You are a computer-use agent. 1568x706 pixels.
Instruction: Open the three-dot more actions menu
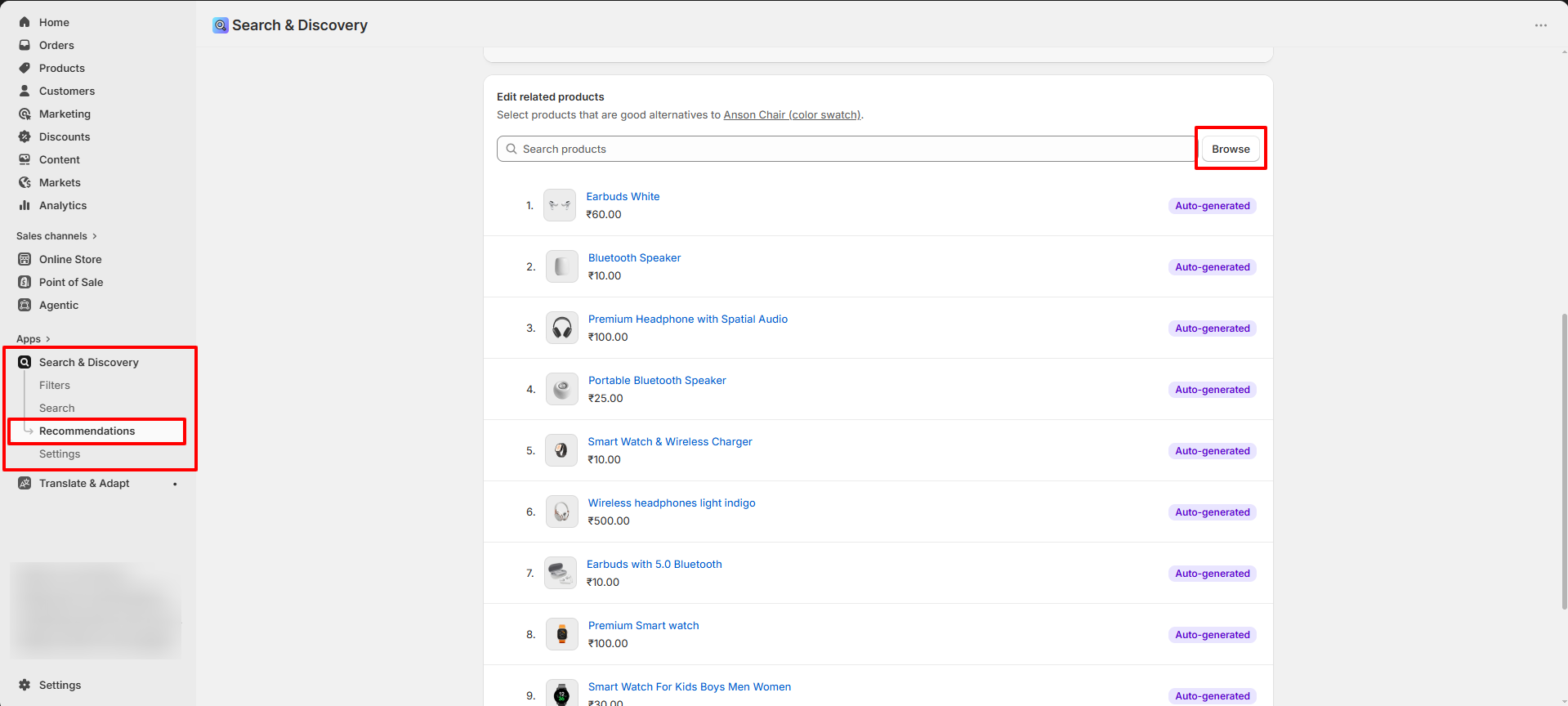click(1540, 25)
